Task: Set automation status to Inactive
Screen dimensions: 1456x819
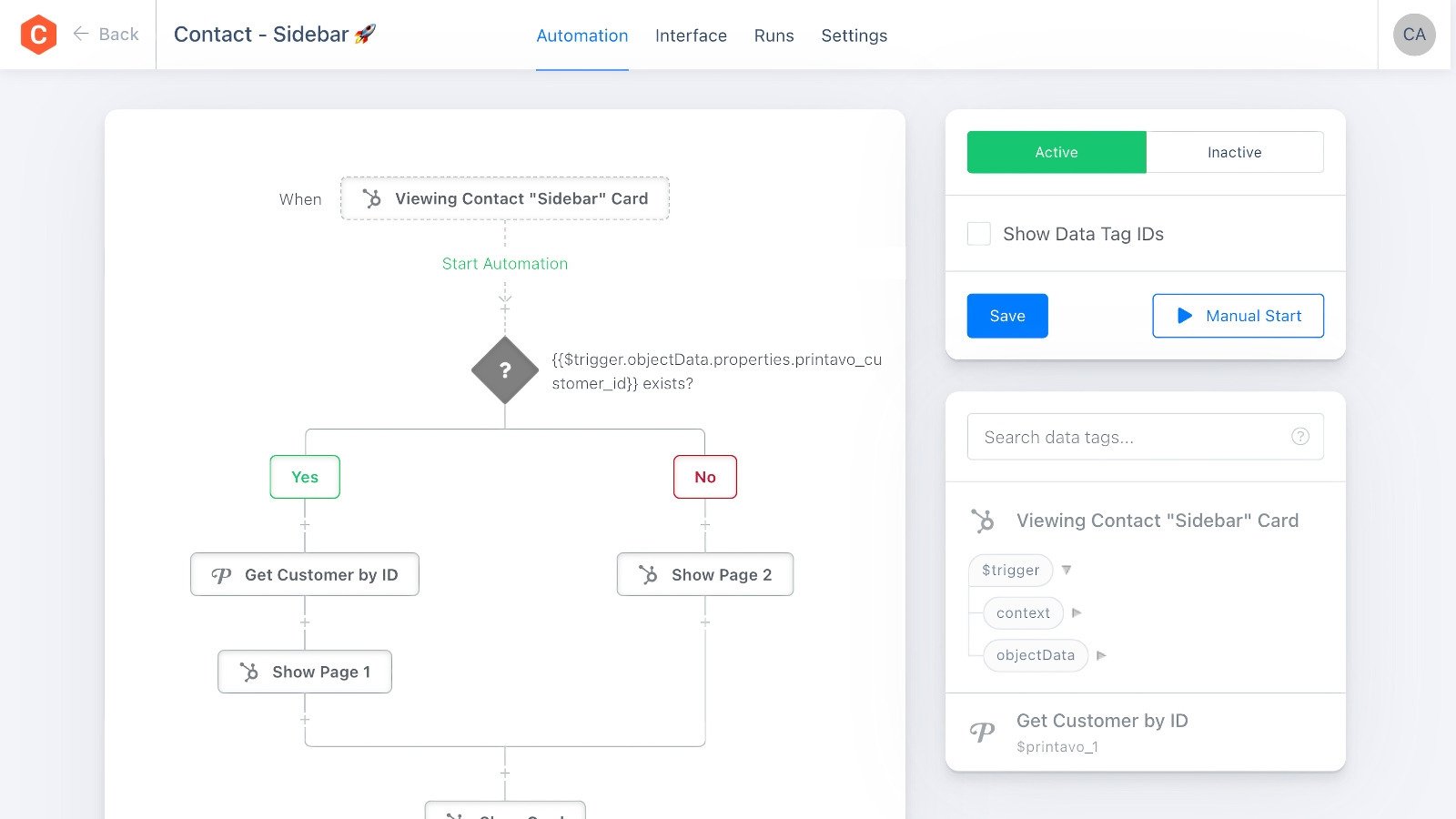Action: pyautogui.click(x=1234, y=152)
